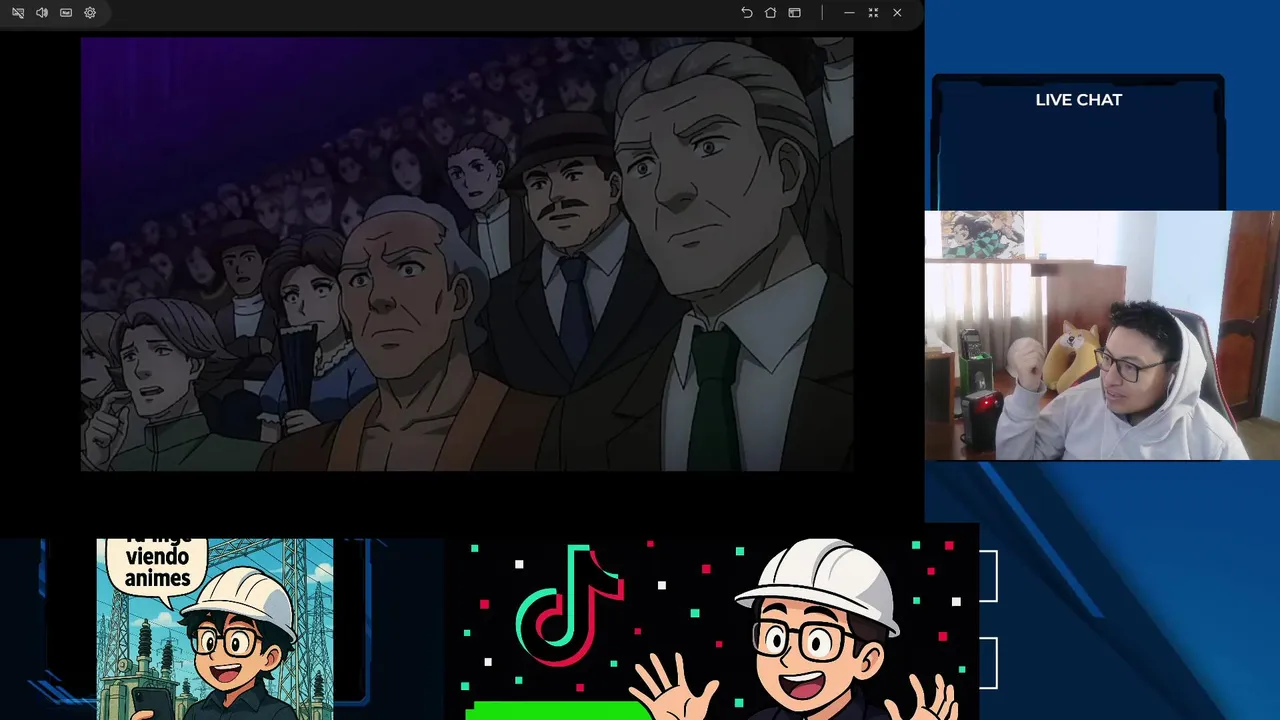Open settings via the gear icon

(90, 13)
